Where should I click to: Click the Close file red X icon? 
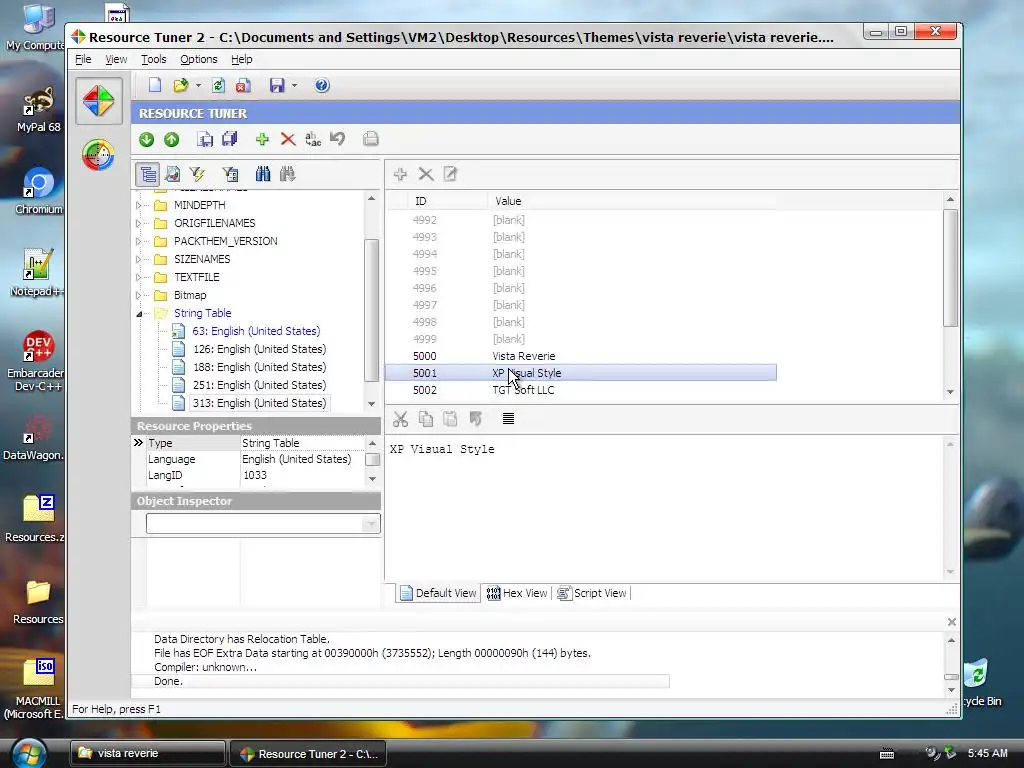pyautogui.click(x=244, y=85)
